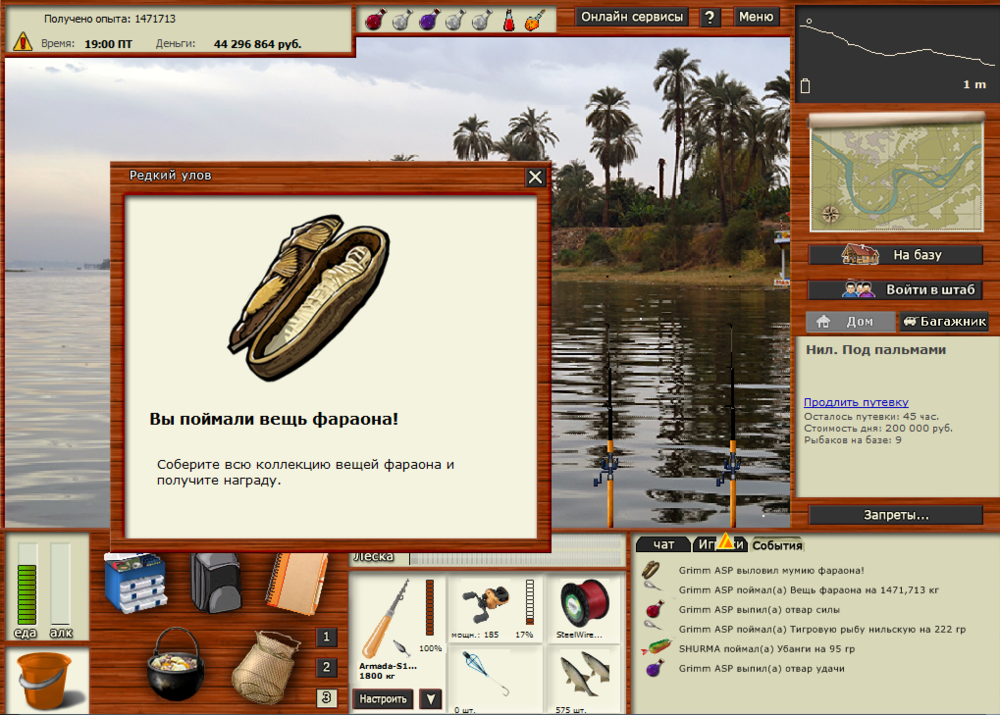
Task: Open Онлайн сервисы menu
Action: pos(632,16)
